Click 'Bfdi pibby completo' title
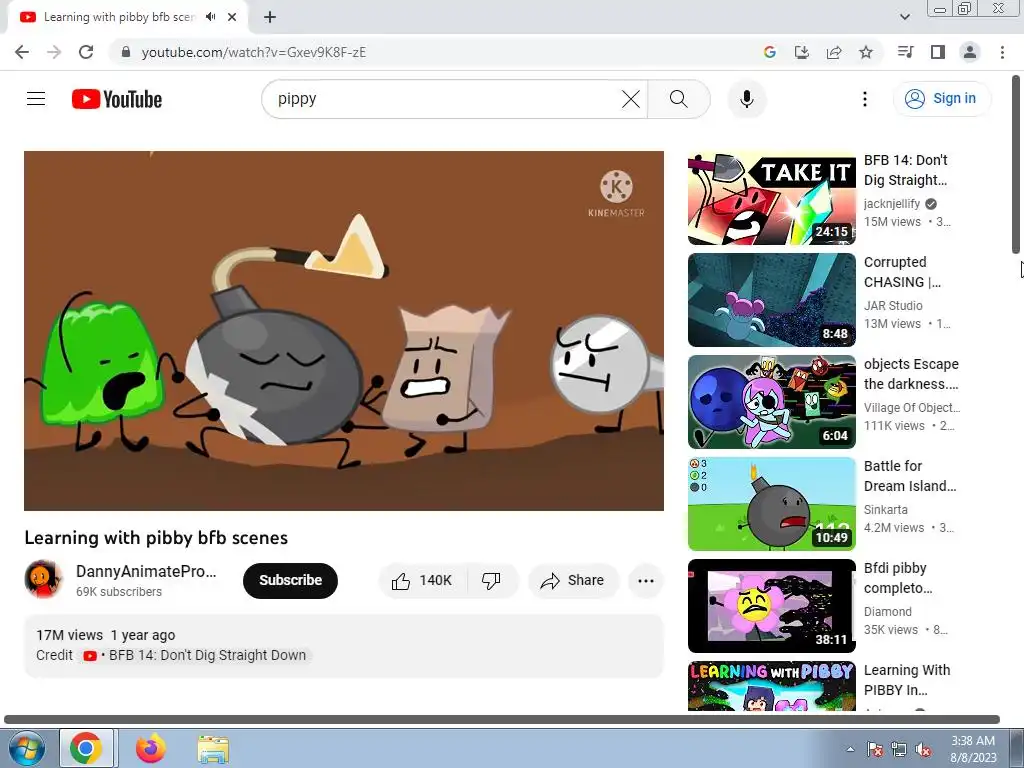 (x=897, y=578)
